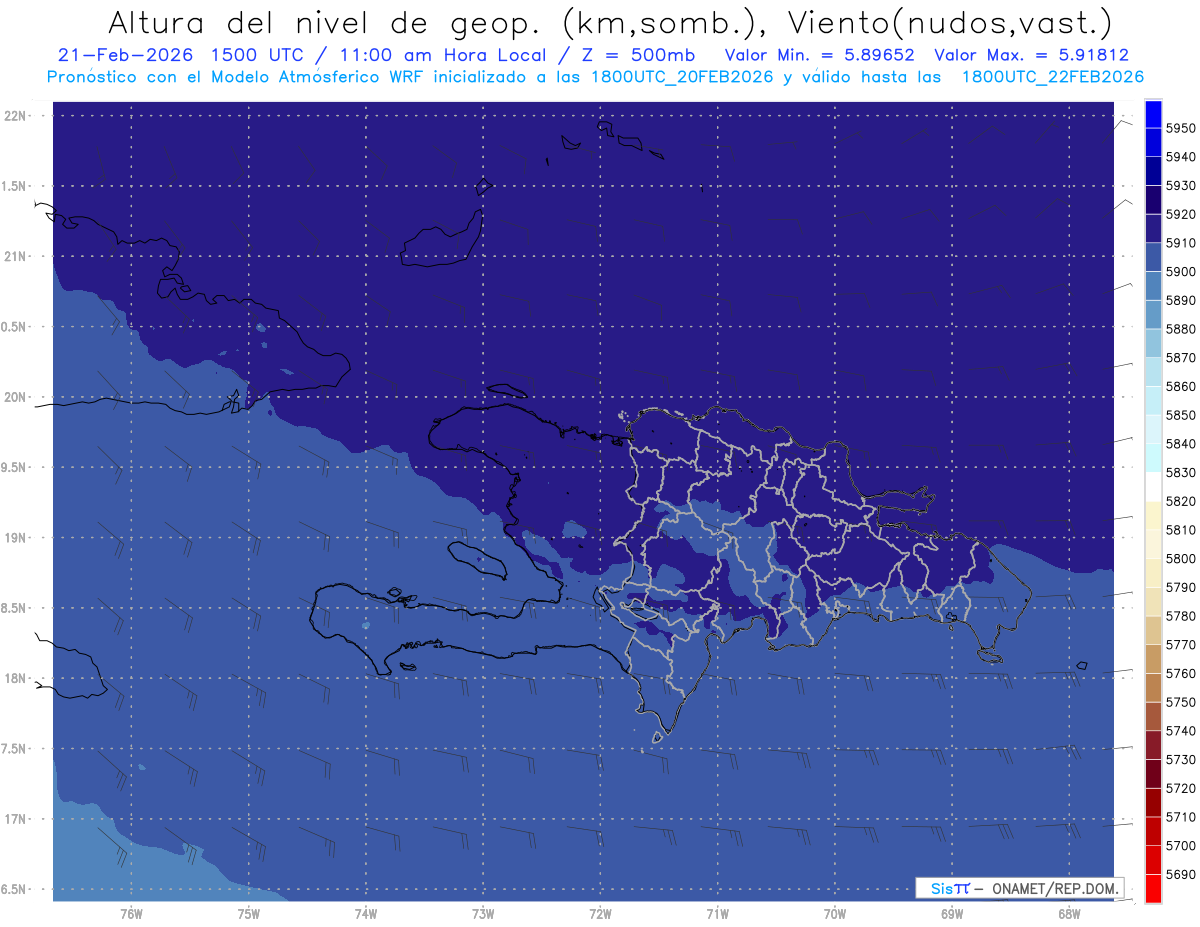Click the '5780' colorbar value

click(x=1180, y=616)
